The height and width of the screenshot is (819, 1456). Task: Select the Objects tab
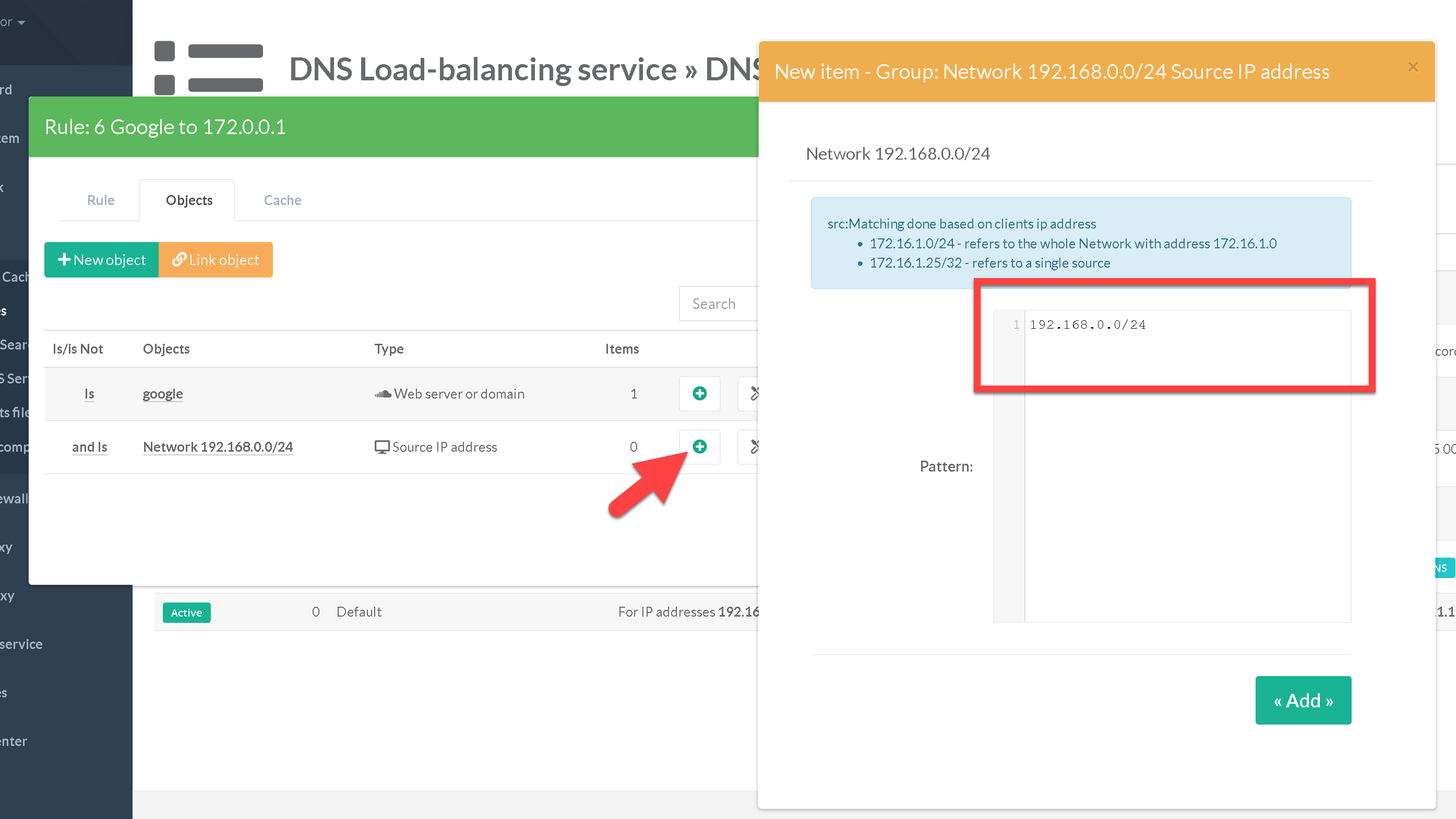tap(189, 200)
